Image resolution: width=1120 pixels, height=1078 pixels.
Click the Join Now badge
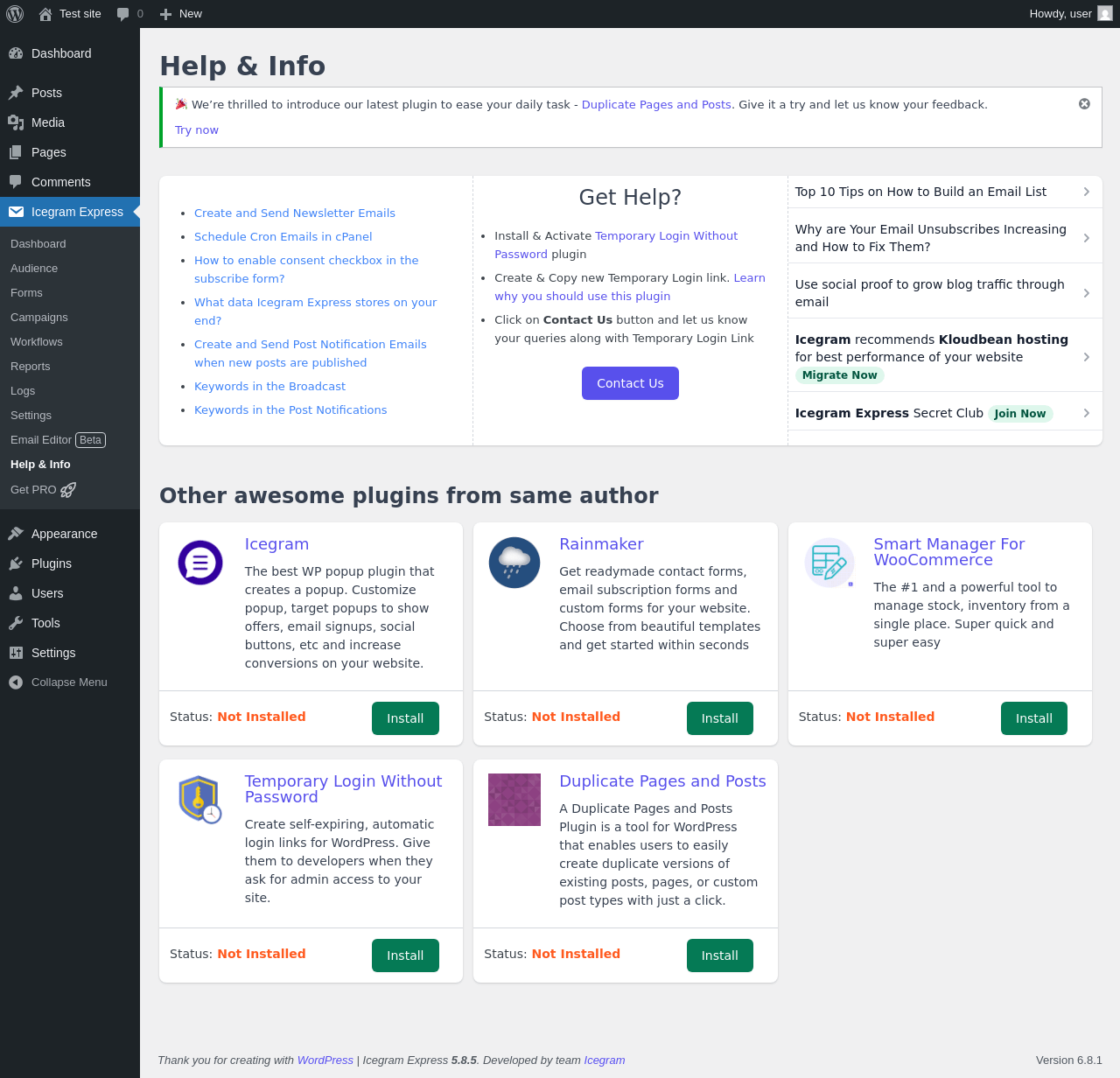click(1020, 414)
